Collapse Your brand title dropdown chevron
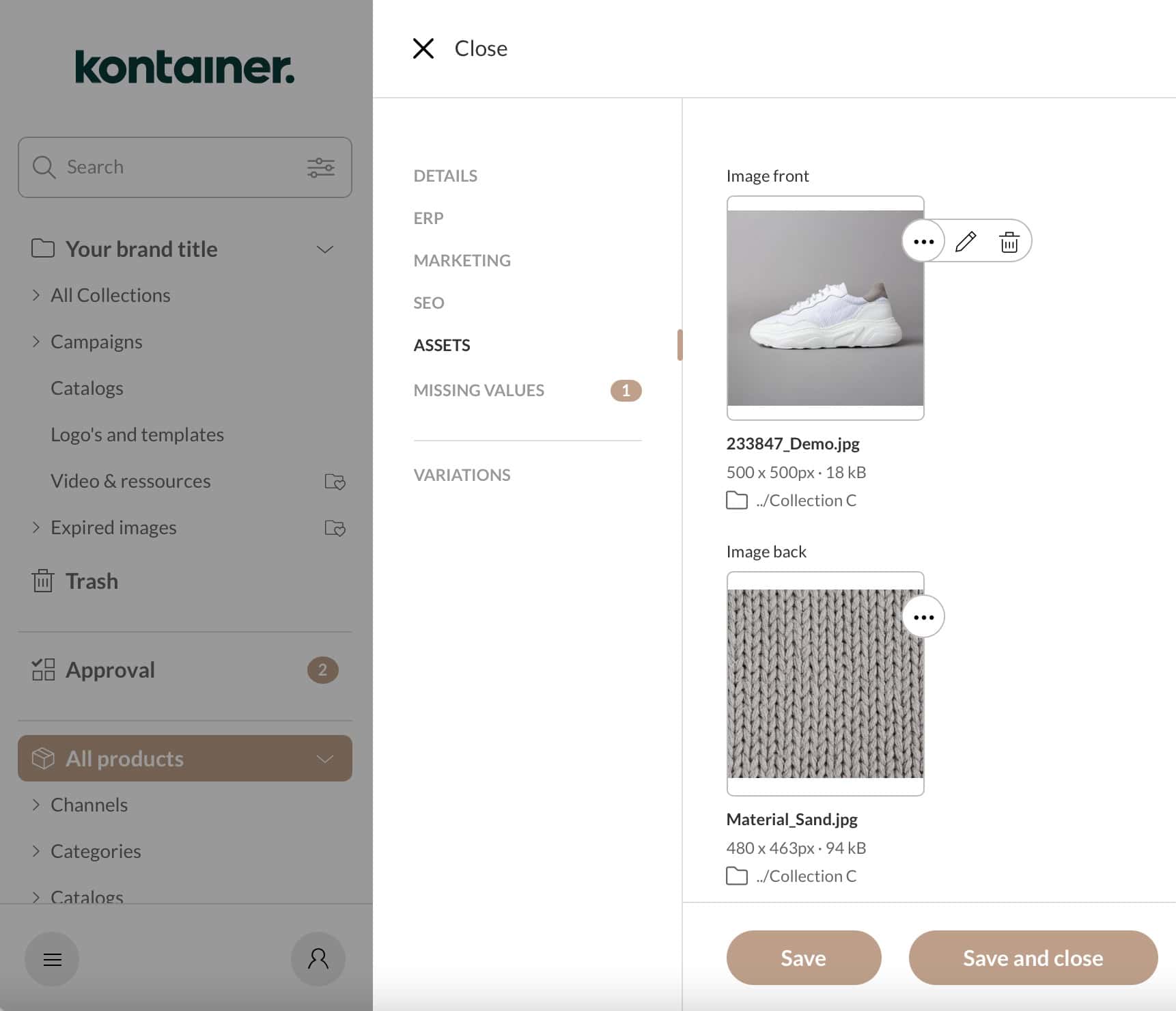 (x=325, y=249)
